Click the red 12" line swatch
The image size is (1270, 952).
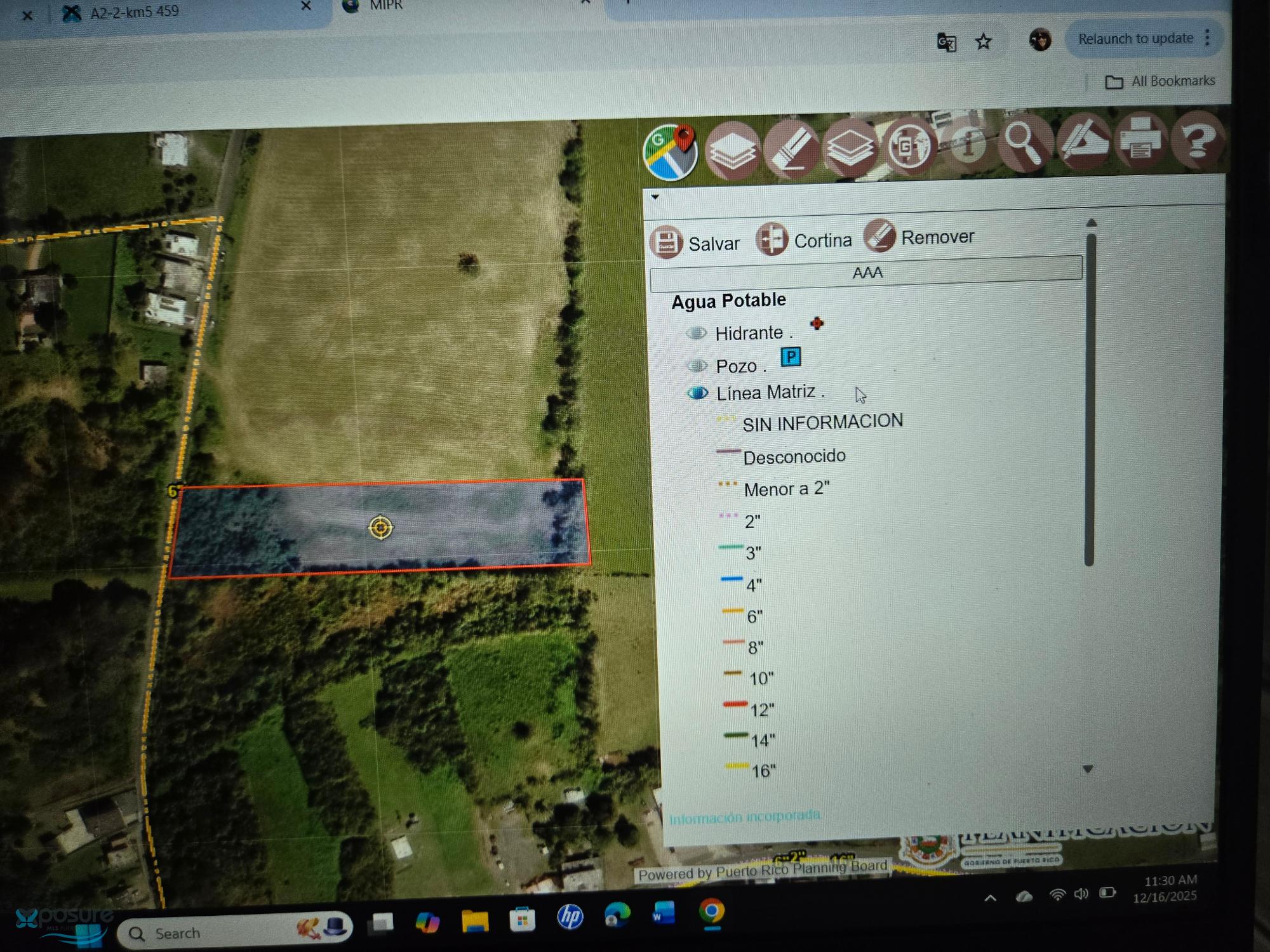coord(735,704)
